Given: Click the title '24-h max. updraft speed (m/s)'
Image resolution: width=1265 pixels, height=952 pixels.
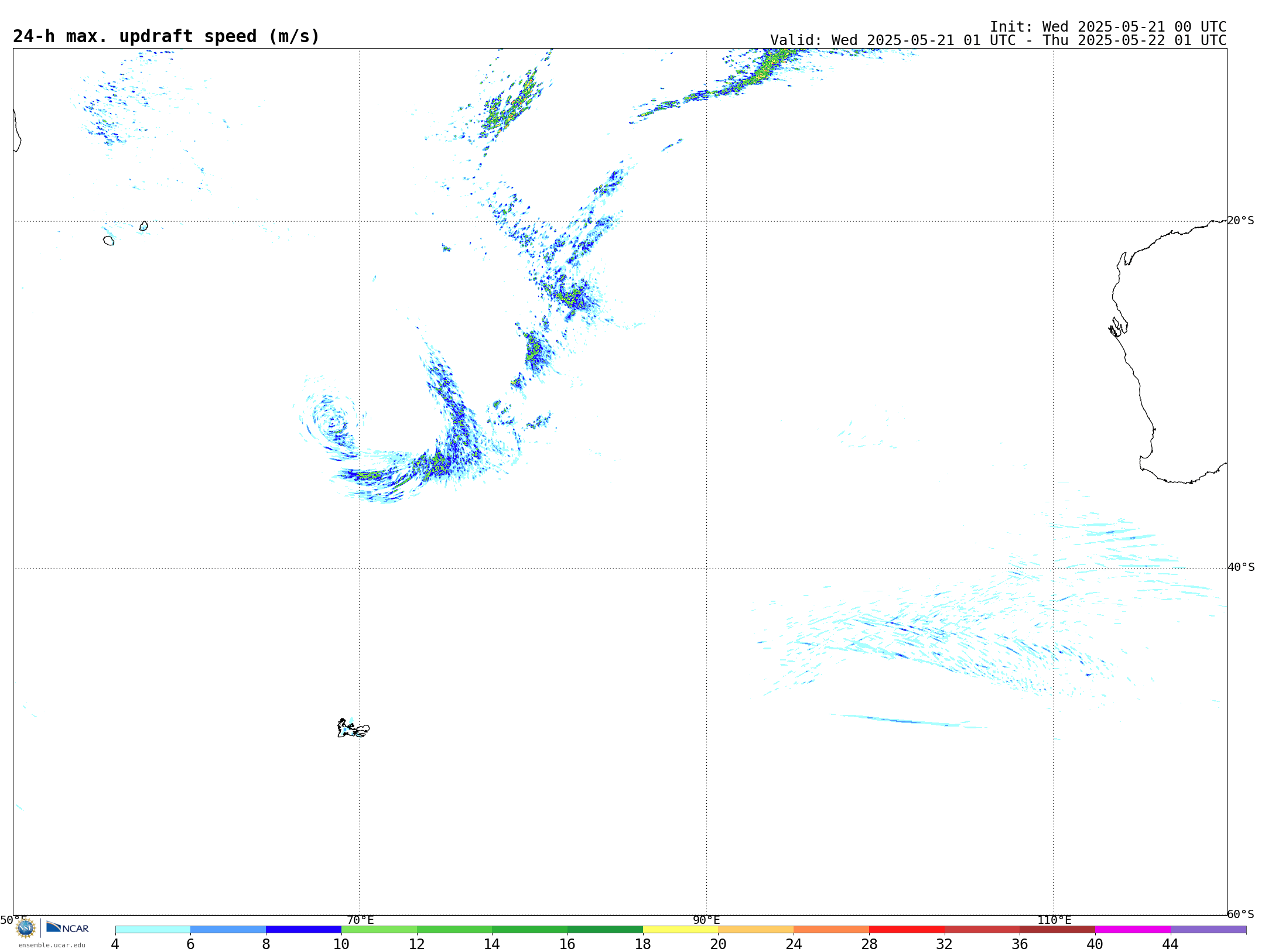Looking at the screenshot, I should (166, 36).
